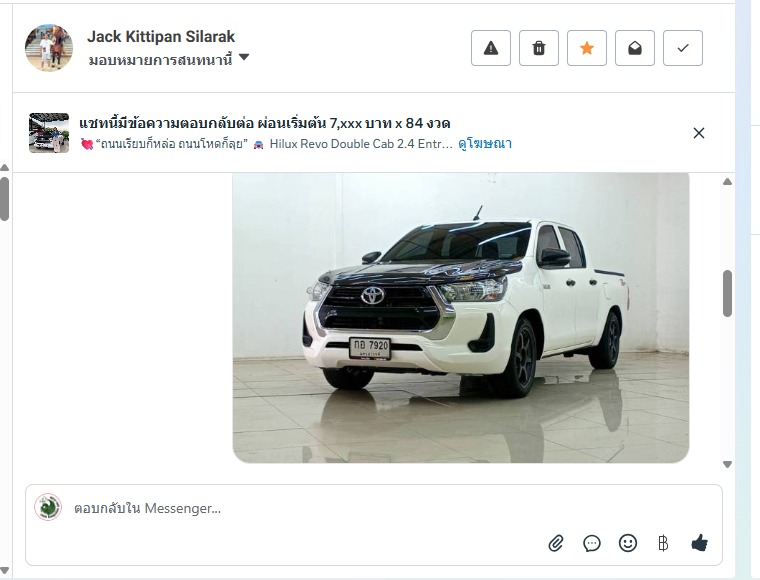
Task: Open Jack Kittipan Silarak's profile picture
Action: tap(49, 48)
